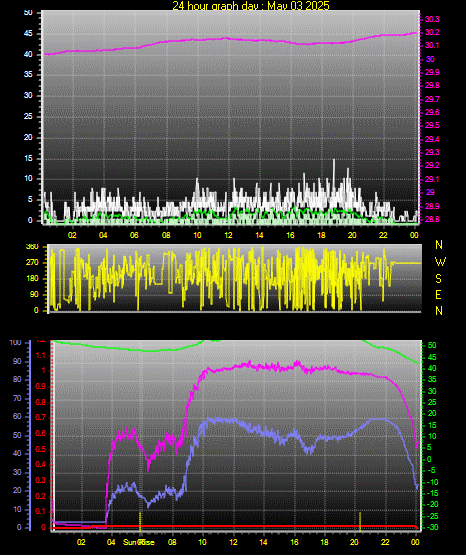Click magenta 28.8 on the pressure axis
The width and height of the screenshot is (466, 555).
(x=432, y=219)
